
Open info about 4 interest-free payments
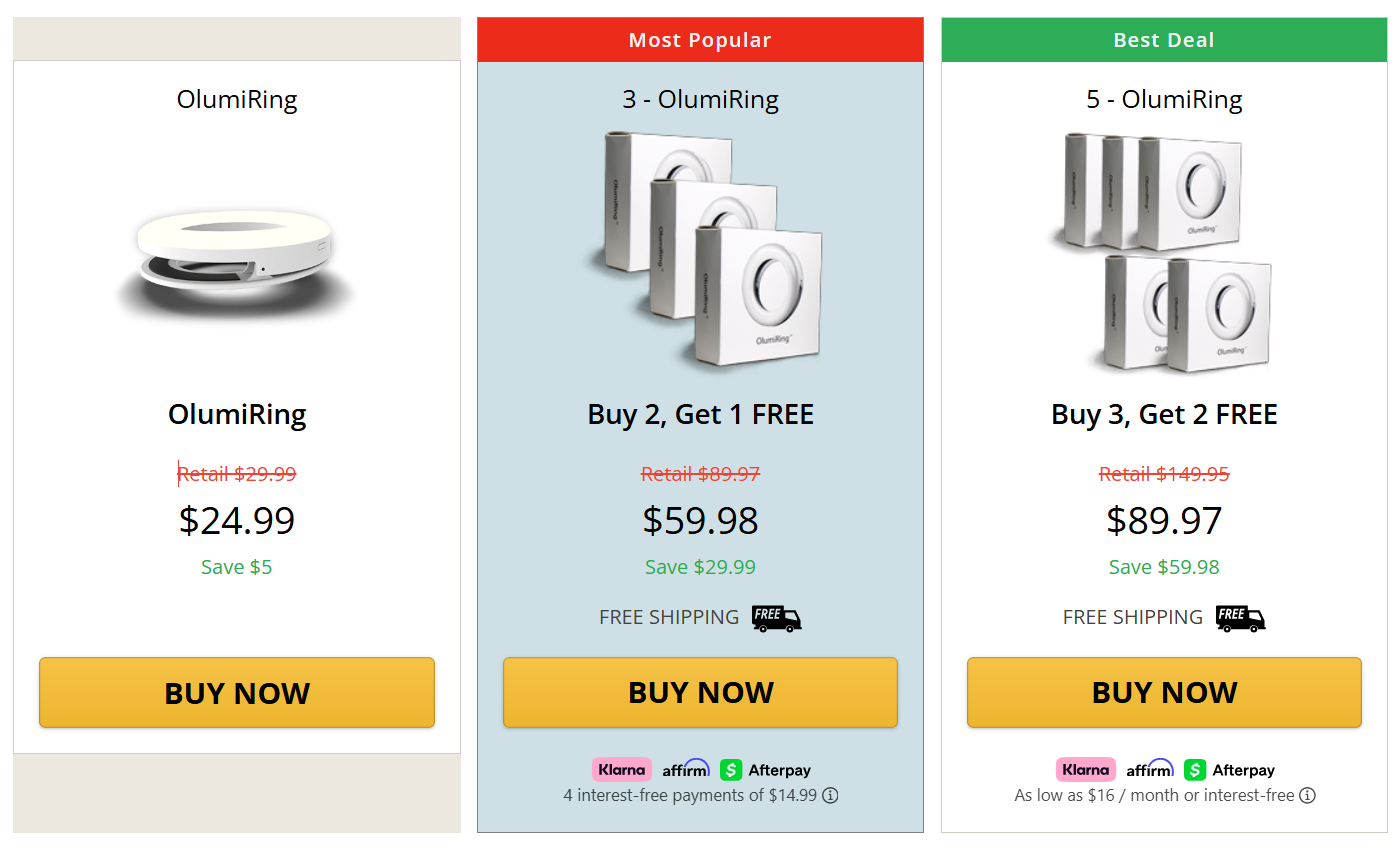tap(832, 795)
